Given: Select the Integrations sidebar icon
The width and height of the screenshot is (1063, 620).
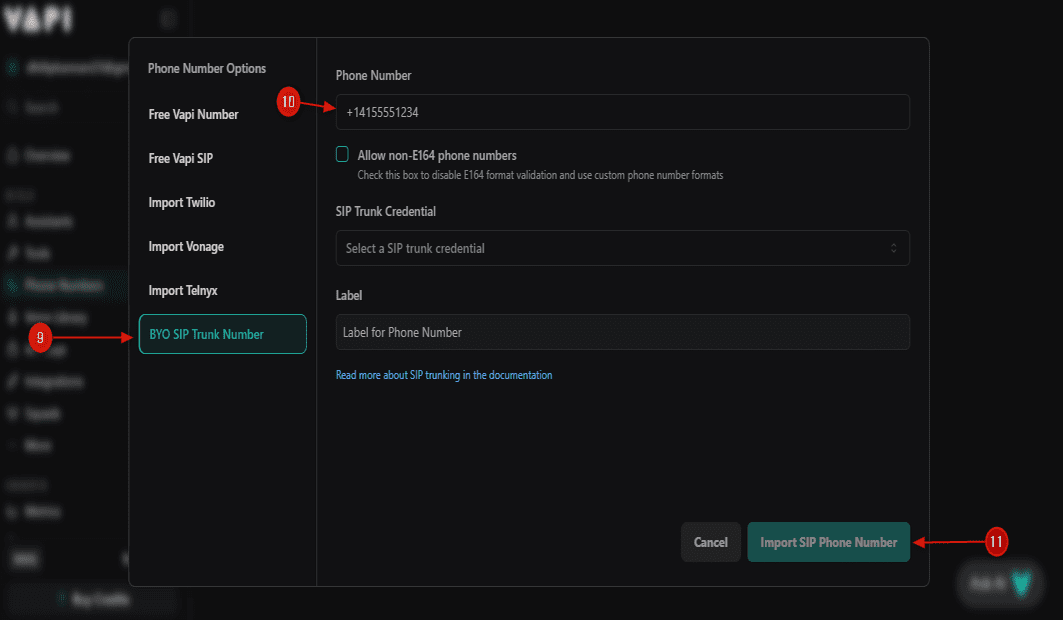Looking at the screenshot, I should (x=11, y=381).
